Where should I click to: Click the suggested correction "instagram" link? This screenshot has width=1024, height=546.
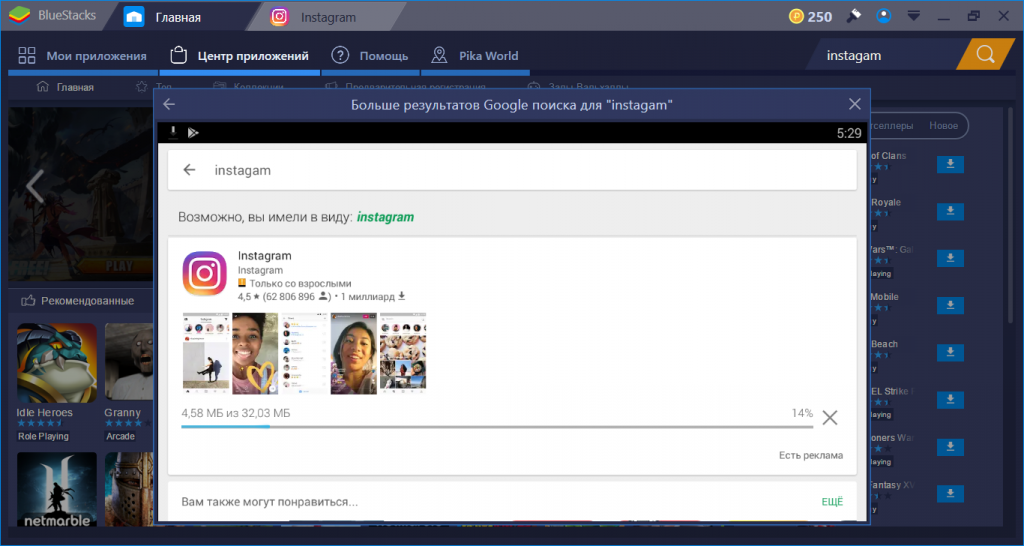click(x=385, y=217)
